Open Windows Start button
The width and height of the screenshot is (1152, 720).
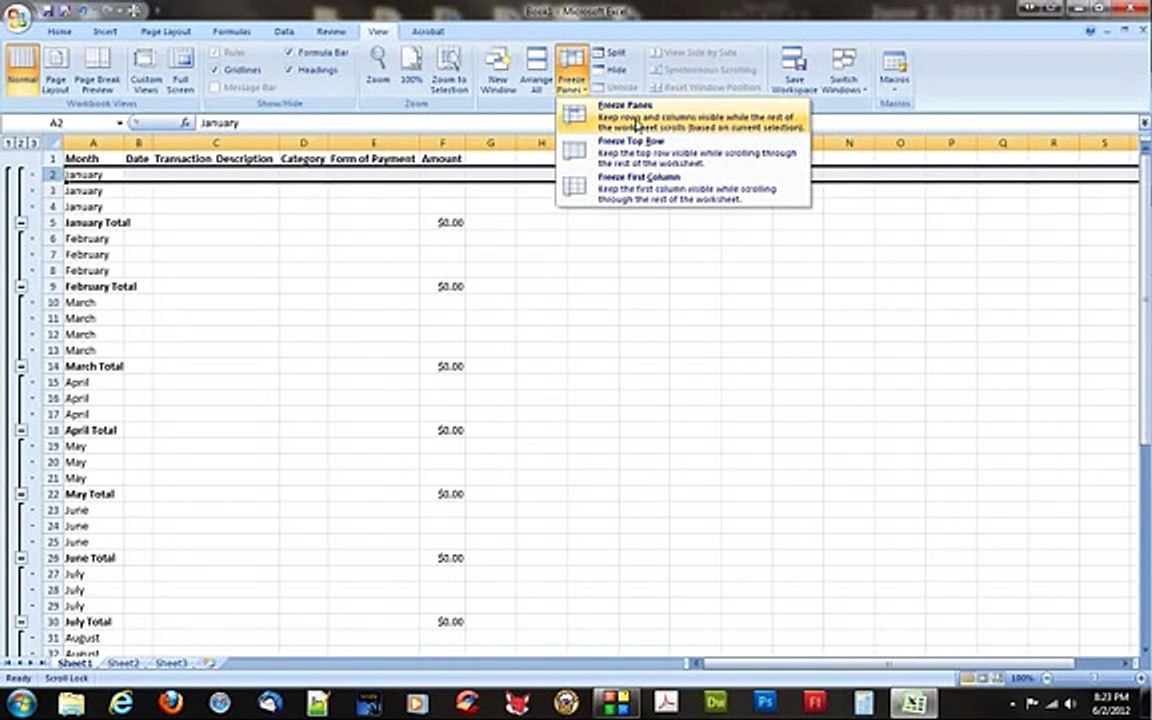pyautogui.click(x=21, y=702)
